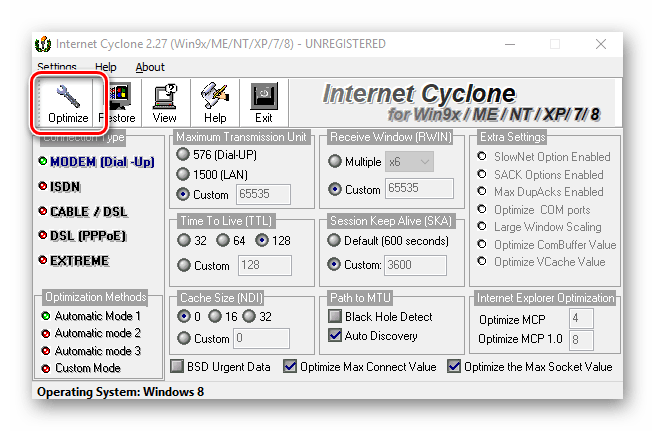Enable SACK Options Enabled setting
The width and height of the screenshot is (655, 431).
point(482,174)
